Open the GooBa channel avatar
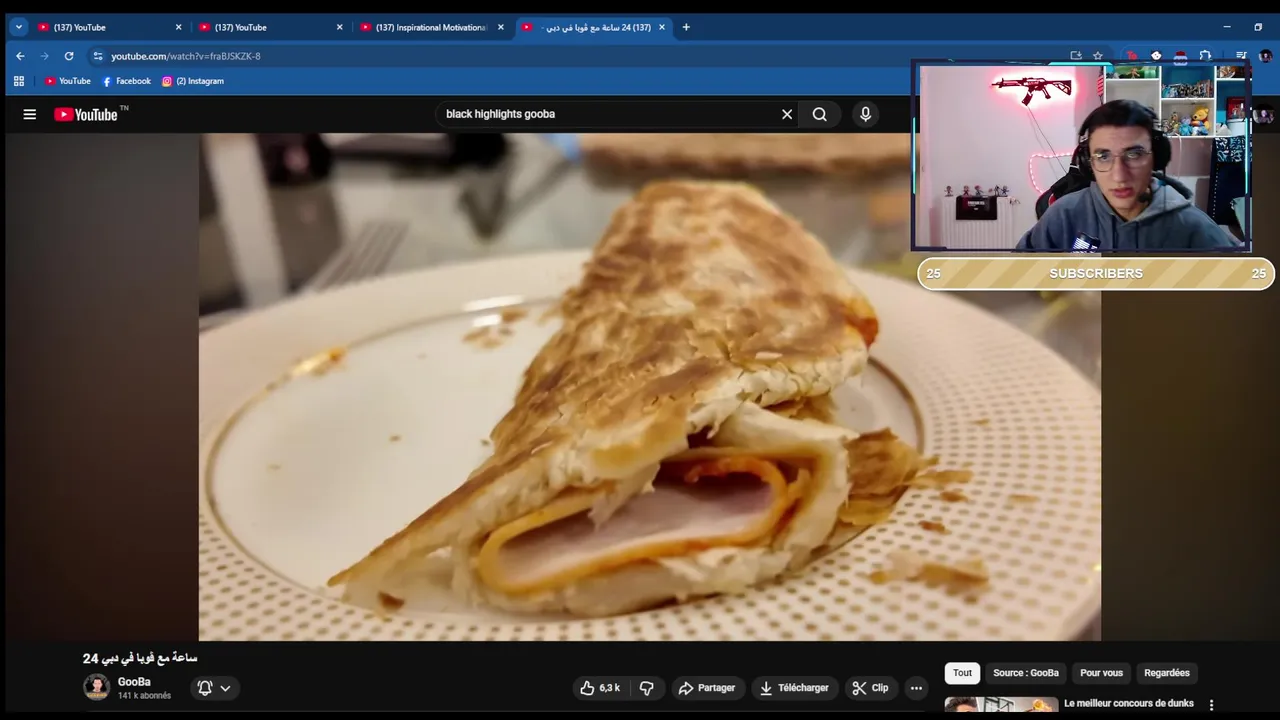Screen dimensions: 1280x720 tap(97, 687)
